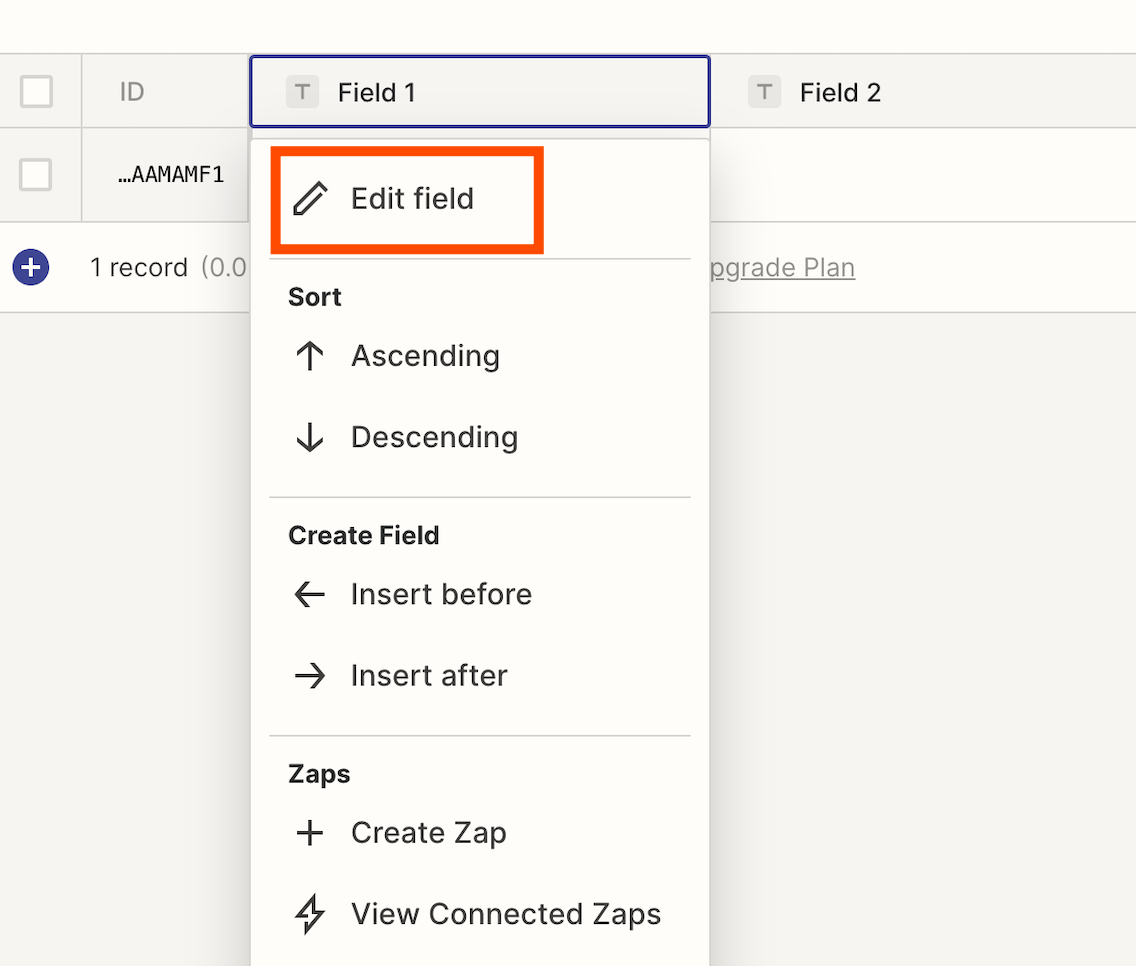Click the ascending sort arrow icon
The height and width of the screenshot is (966, 1136).
[x=310, y=356]
